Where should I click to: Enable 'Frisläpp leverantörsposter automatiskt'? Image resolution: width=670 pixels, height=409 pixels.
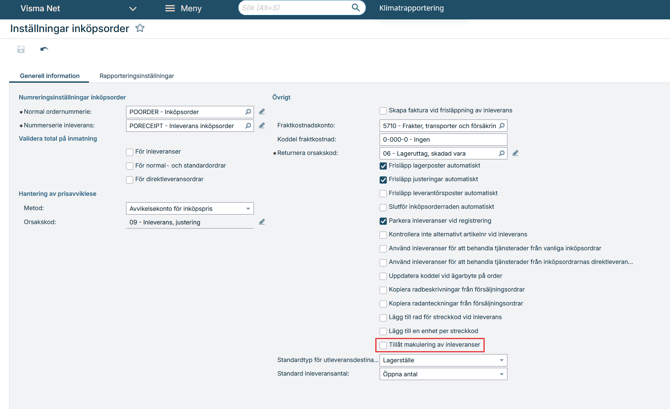(383, 193)
